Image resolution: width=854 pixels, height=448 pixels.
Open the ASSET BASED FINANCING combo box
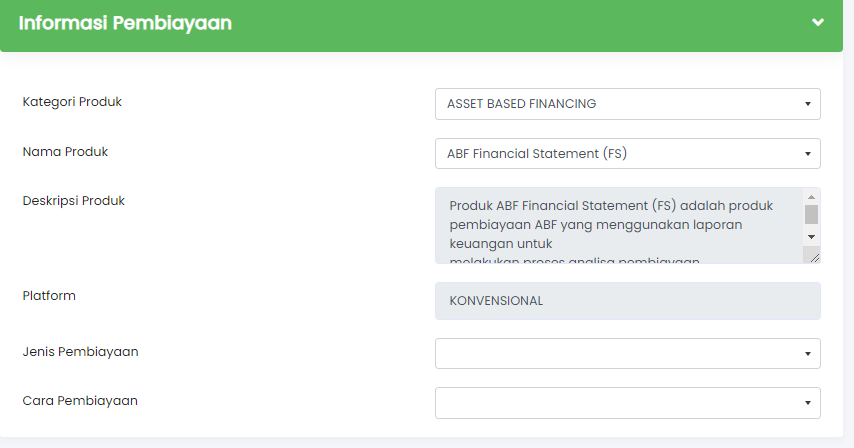(627, 104)
